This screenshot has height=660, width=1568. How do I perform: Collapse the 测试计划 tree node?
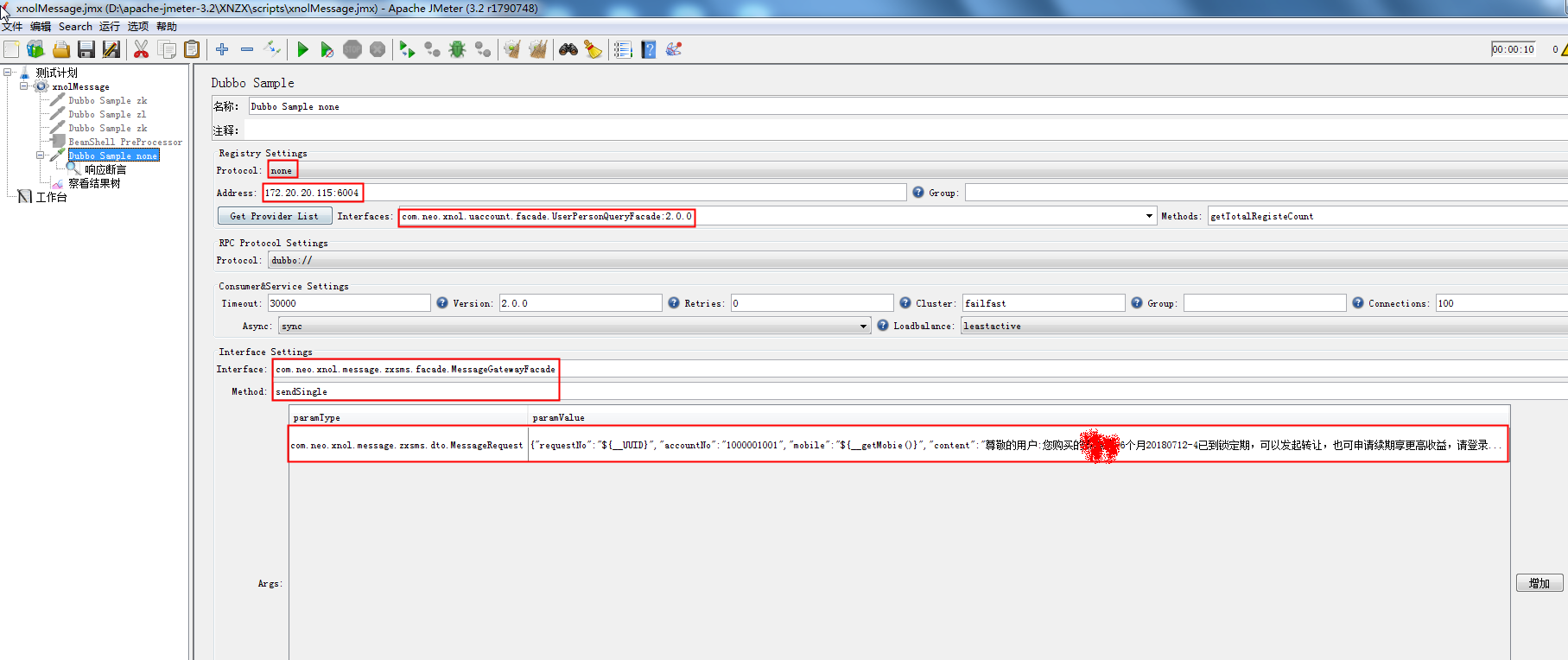pos(8,73)
